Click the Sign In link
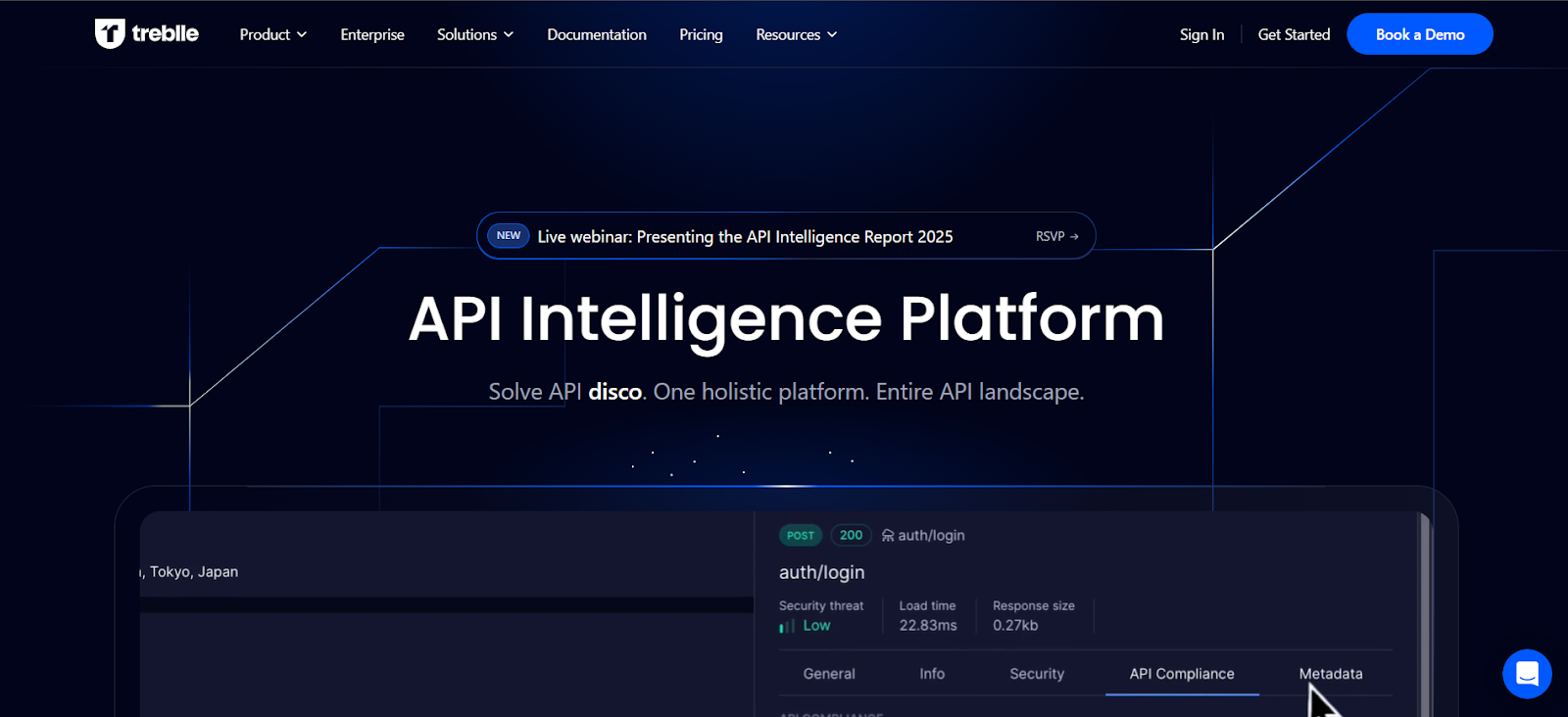 1201,34
